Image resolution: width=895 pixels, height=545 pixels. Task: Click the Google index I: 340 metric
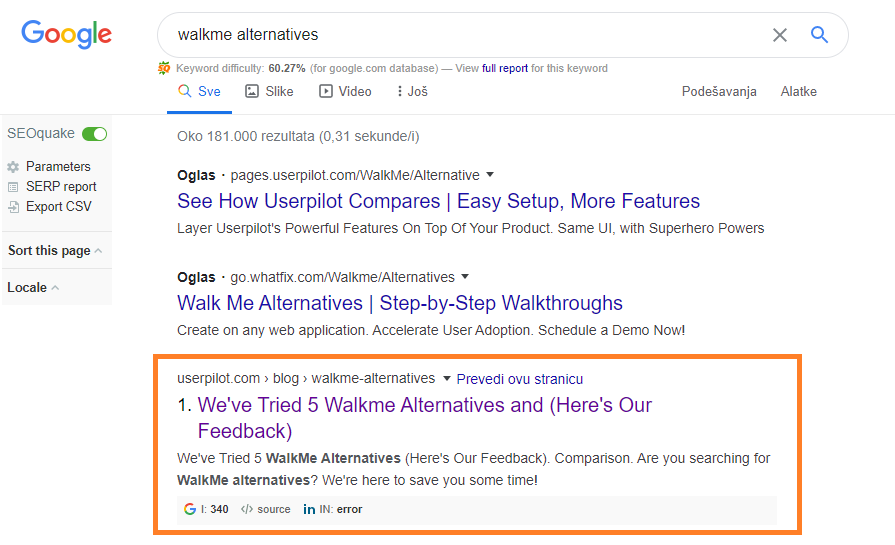coord(207,509)
